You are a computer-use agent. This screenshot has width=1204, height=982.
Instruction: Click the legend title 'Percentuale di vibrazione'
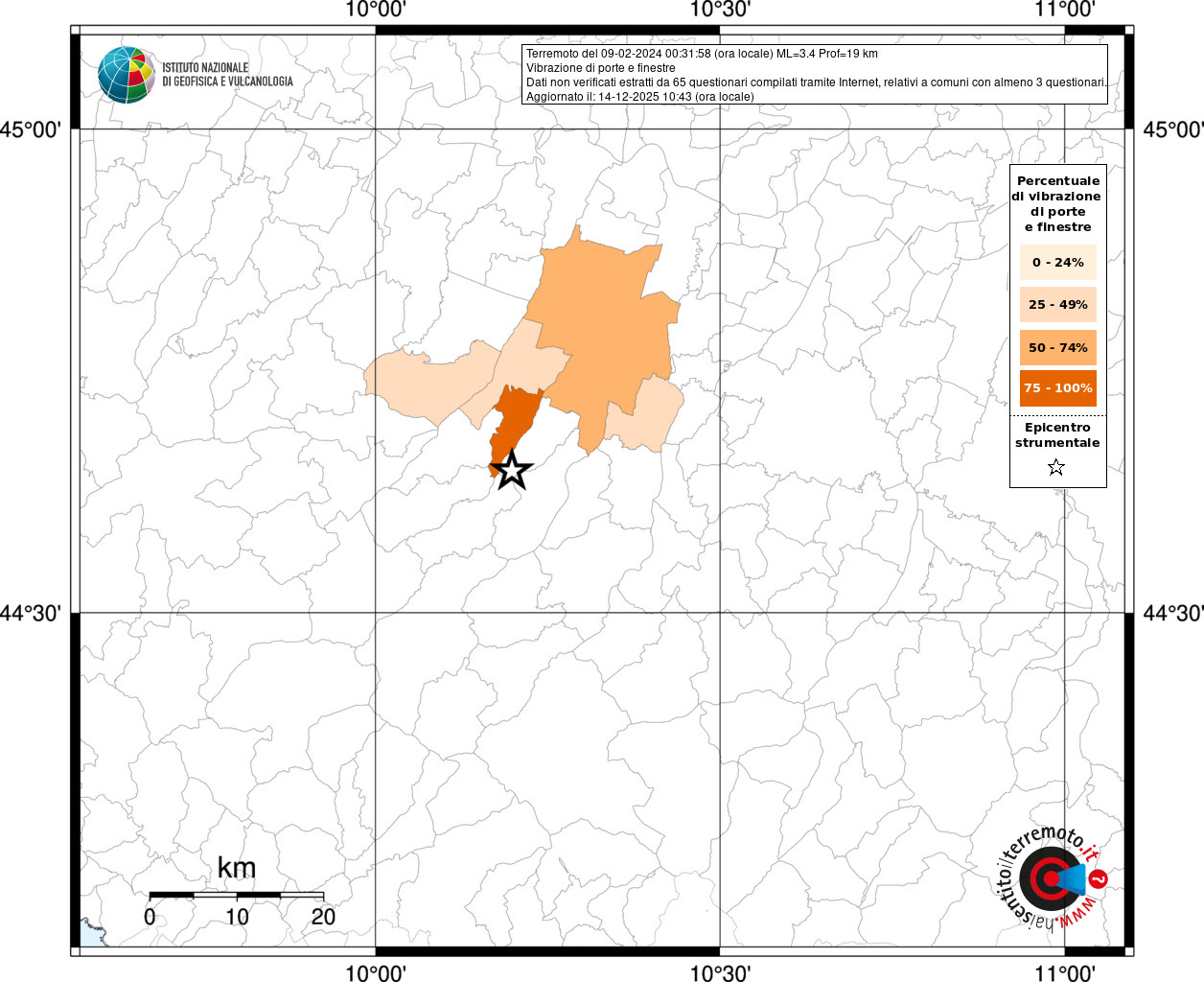[1056, 203]
